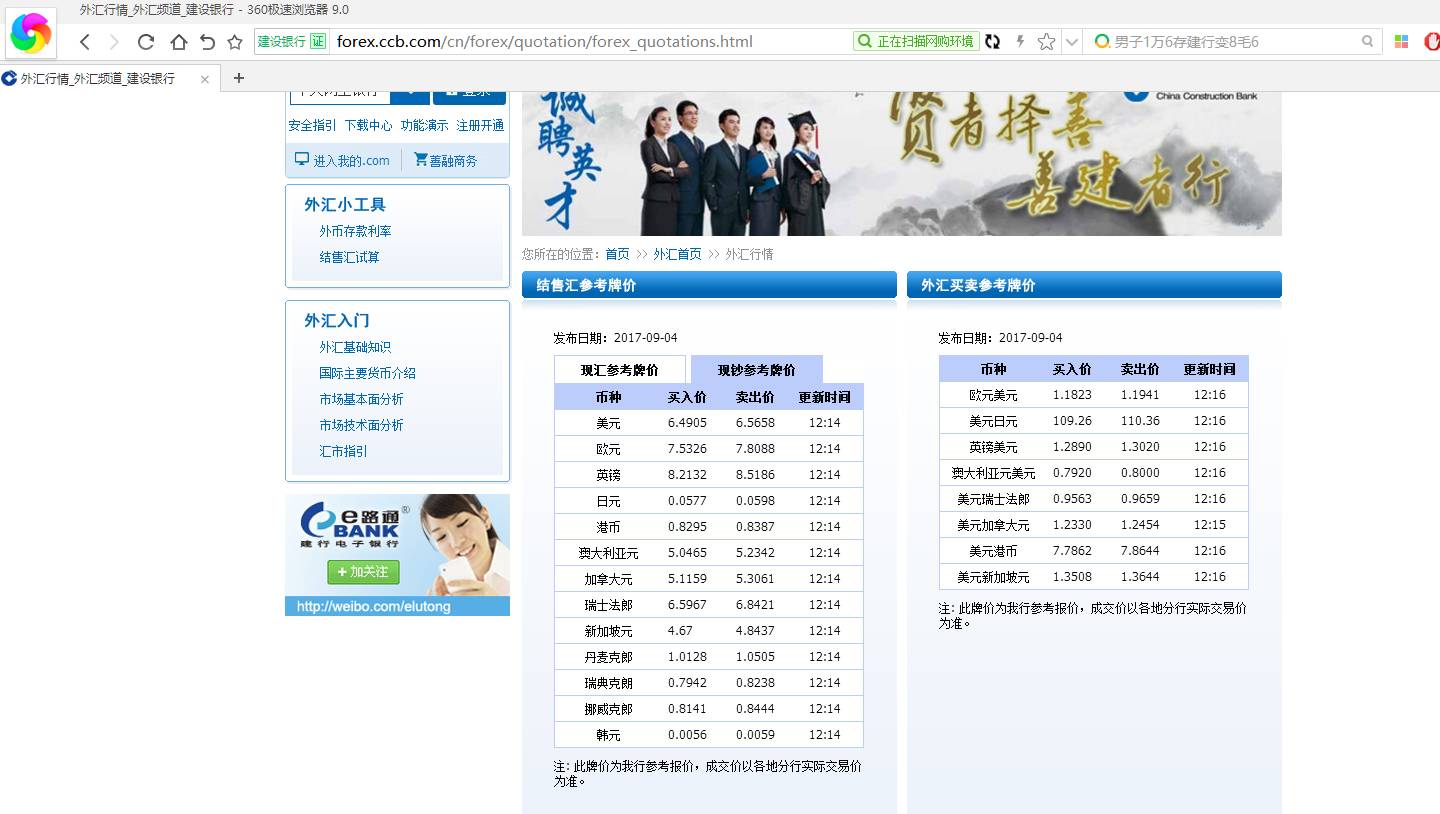Click 英镑 currency name cell
The image size is (1440, 814).
tap(608, 475)
